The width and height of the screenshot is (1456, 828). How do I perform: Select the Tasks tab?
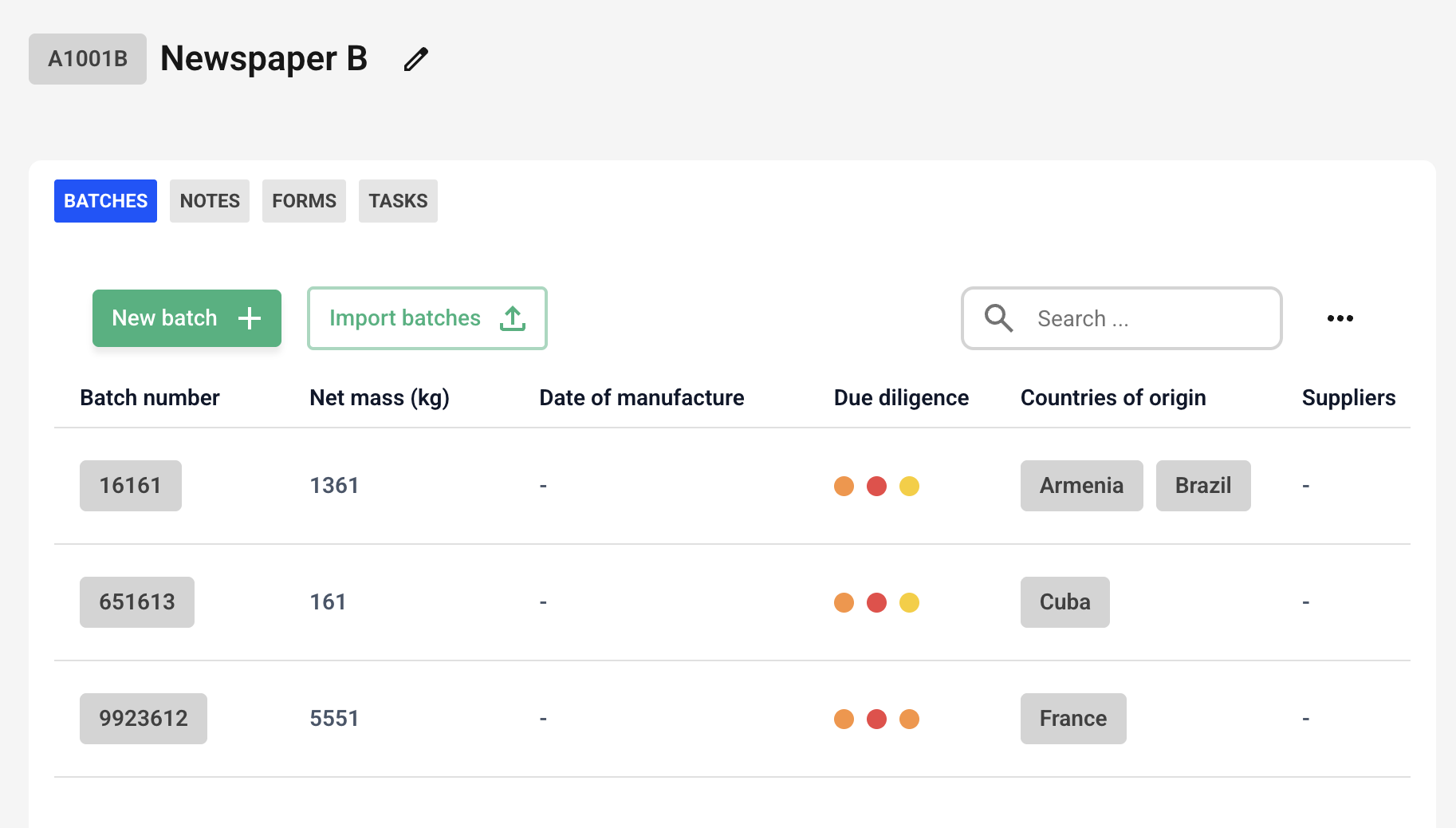pos(398,201)
